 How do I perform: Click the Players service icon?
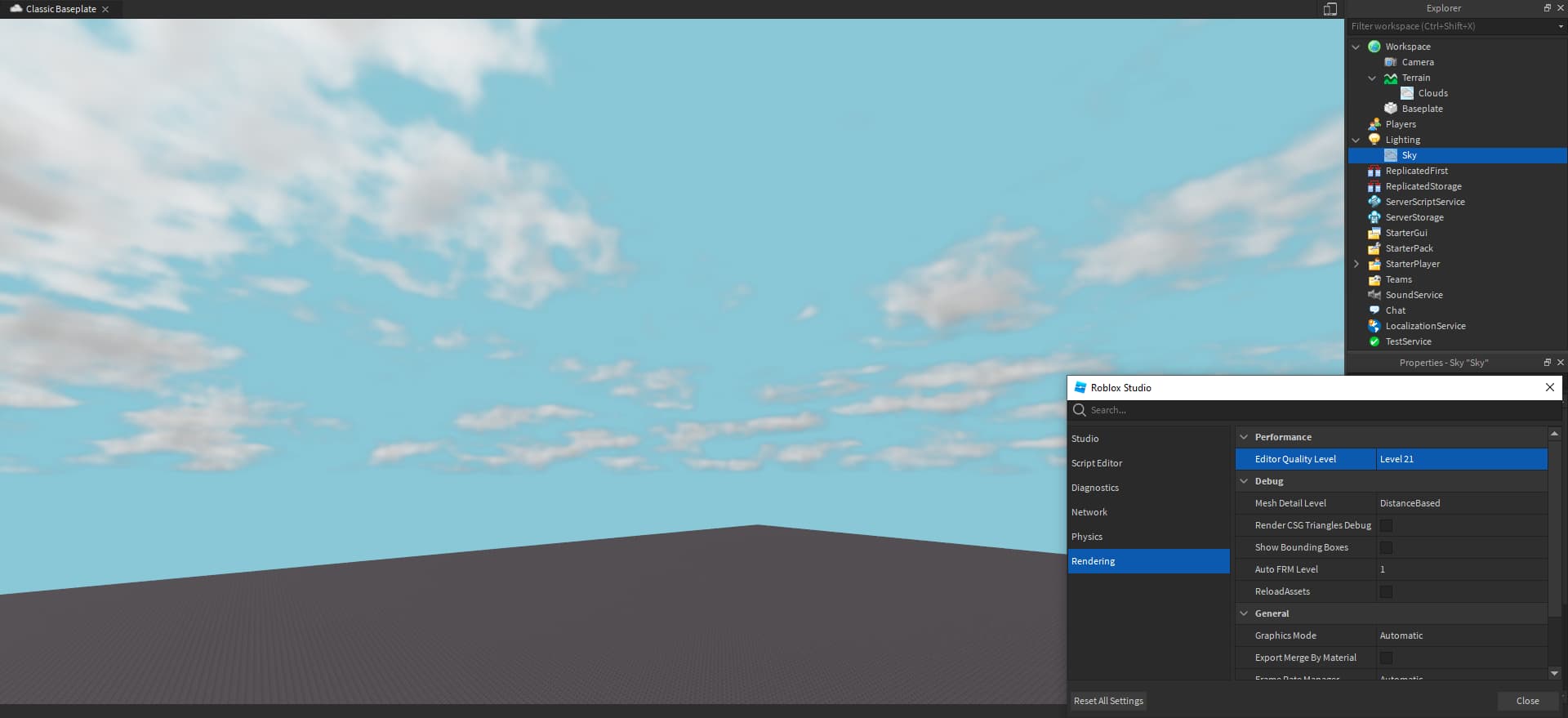pos(1374,124)
